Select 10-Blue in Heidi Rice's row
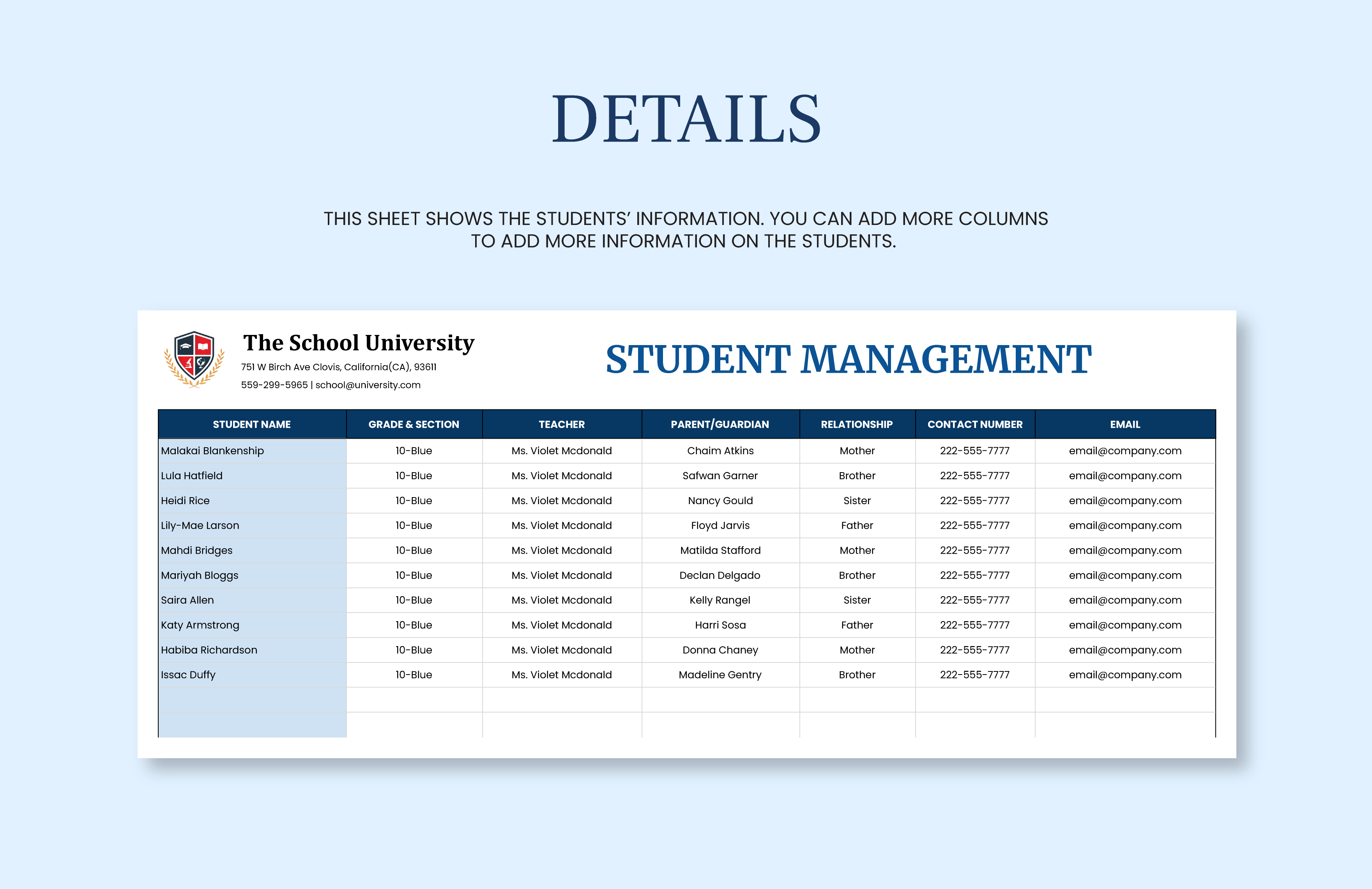Screen dimensions: 1372x889 tap(414, 500)
